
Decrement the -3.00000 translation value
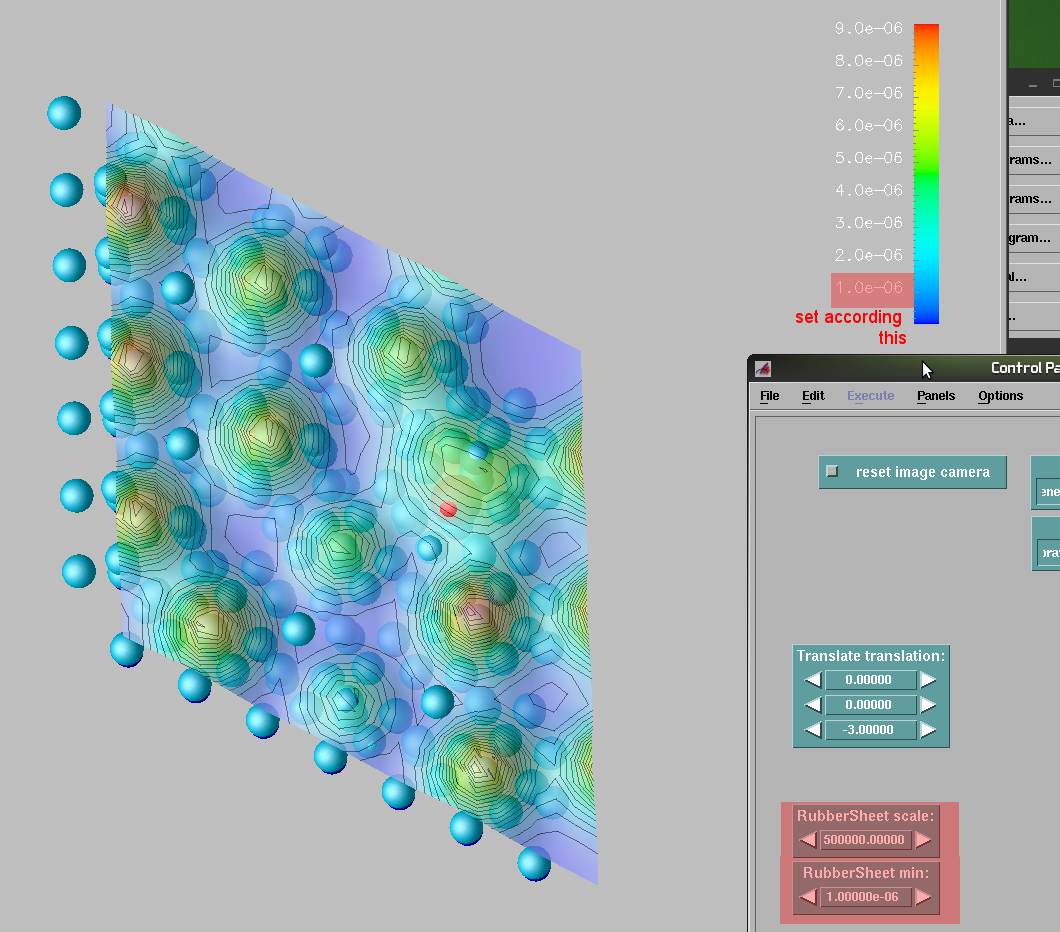pos(813,730)
